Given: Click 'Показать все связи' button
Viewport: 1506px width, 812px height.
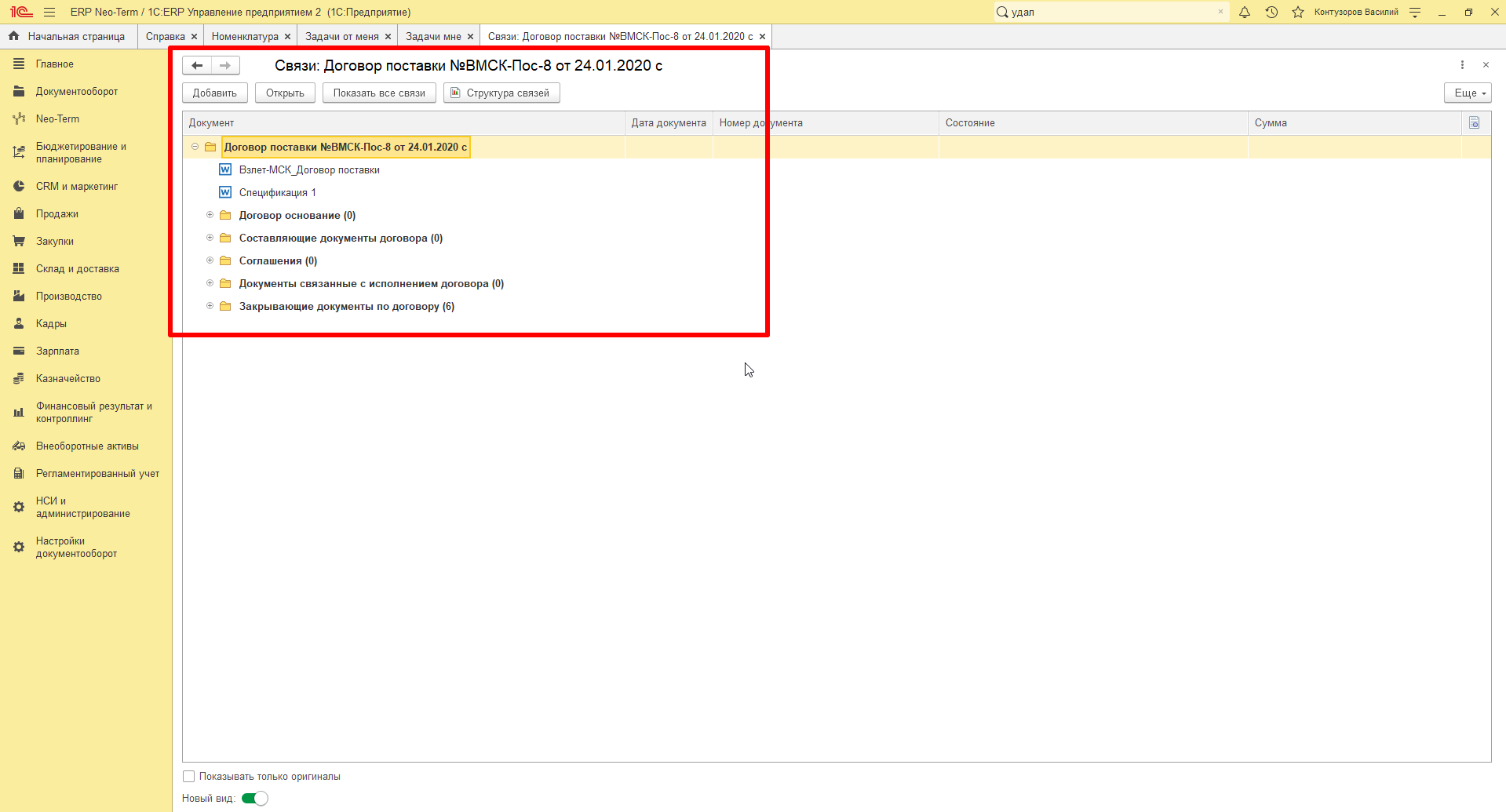Looking at the screenshot, I should 379,93.
